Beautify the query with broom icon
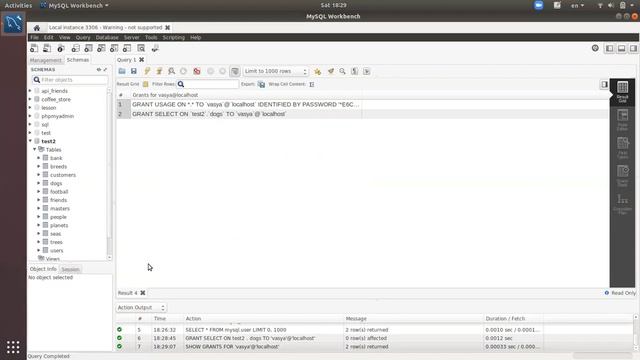The image size is (640, 360). [331, 71]
